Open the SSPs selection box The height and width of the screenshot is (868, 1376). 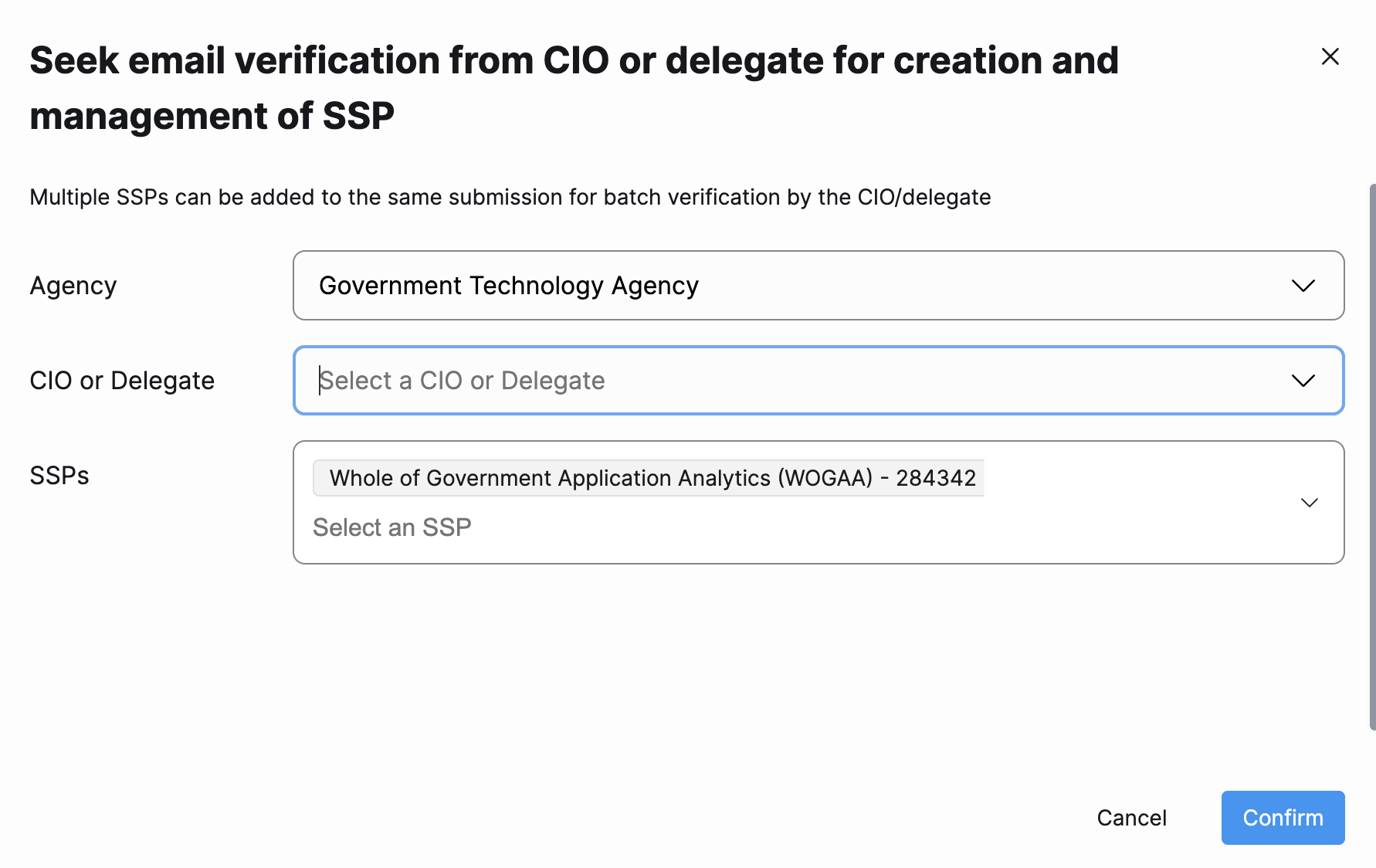(x=818, y=503)
